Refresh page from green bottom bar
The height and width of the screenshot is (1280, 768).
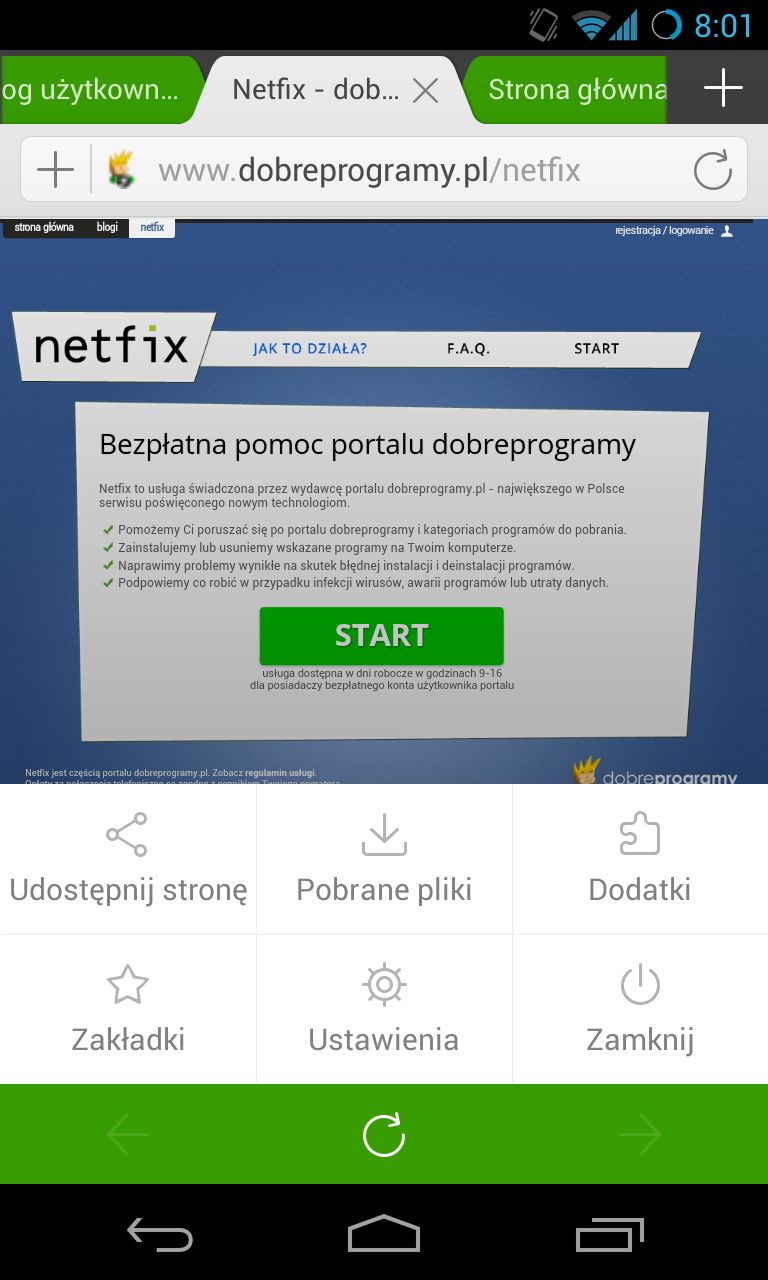coord(384,1134)
